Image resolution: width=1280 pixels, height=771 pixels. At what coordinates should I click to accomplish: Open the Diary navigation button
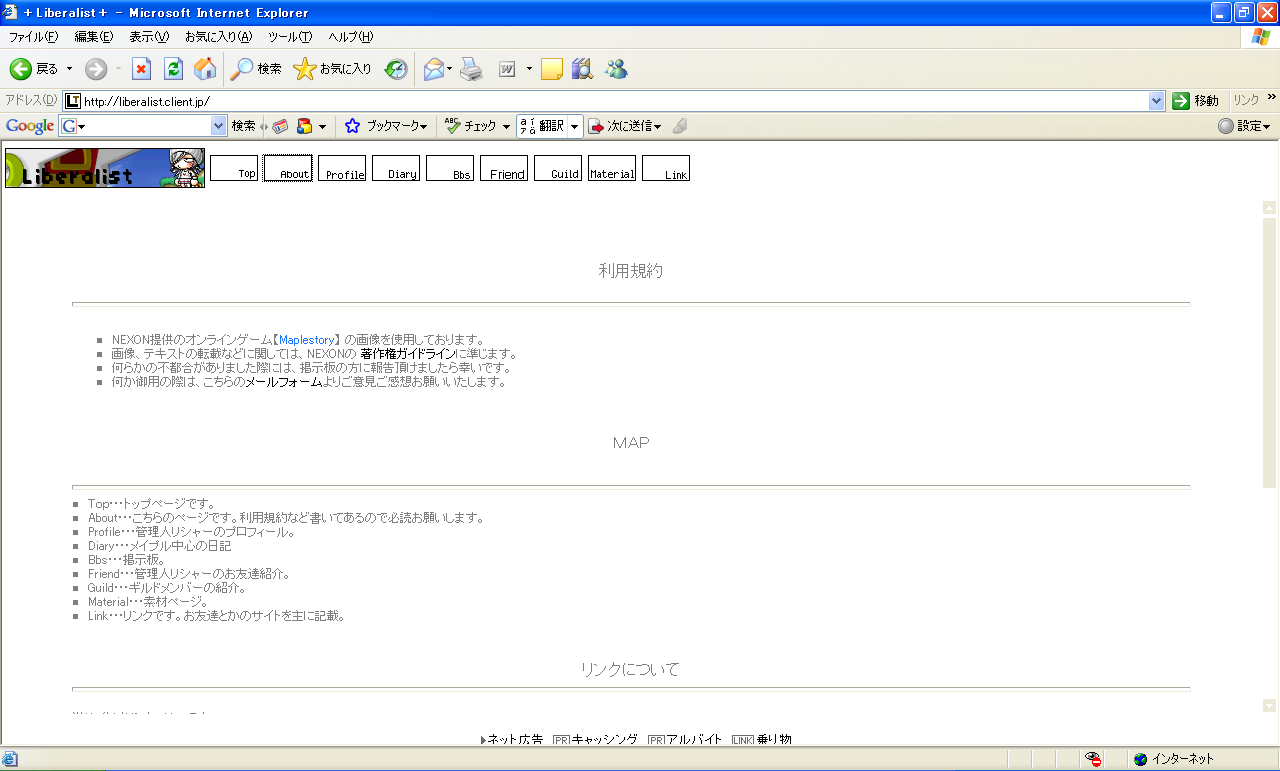(x=396, y=168)
